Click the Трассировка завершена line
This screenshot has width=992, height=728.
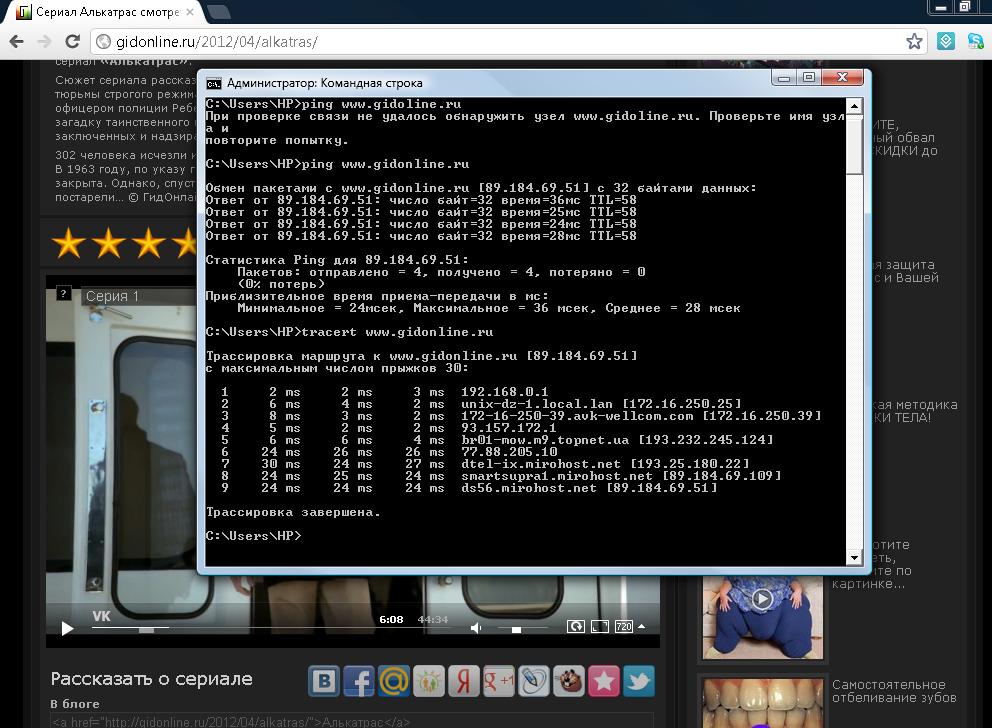(x=293, y=512)
